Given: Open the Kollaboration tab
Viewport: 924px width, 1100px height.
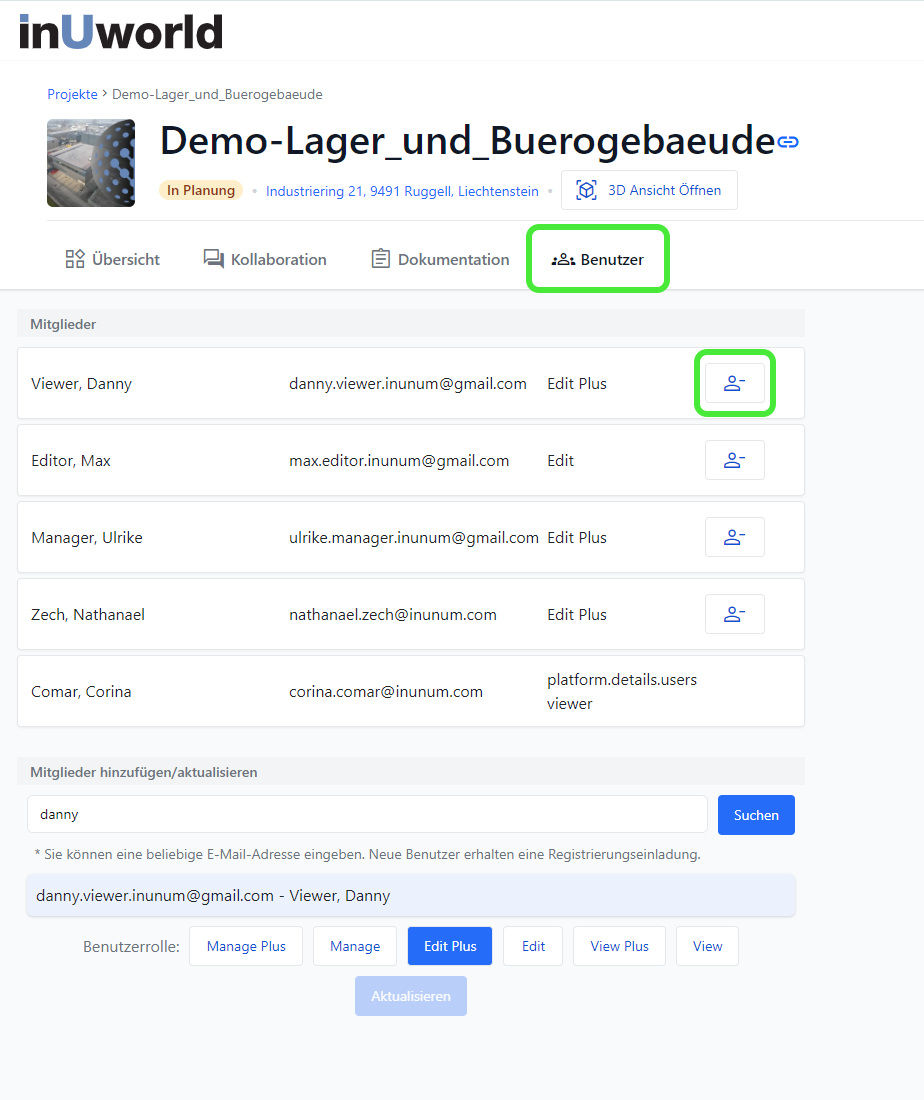Looking at the screenshot, I should [265, 259].
